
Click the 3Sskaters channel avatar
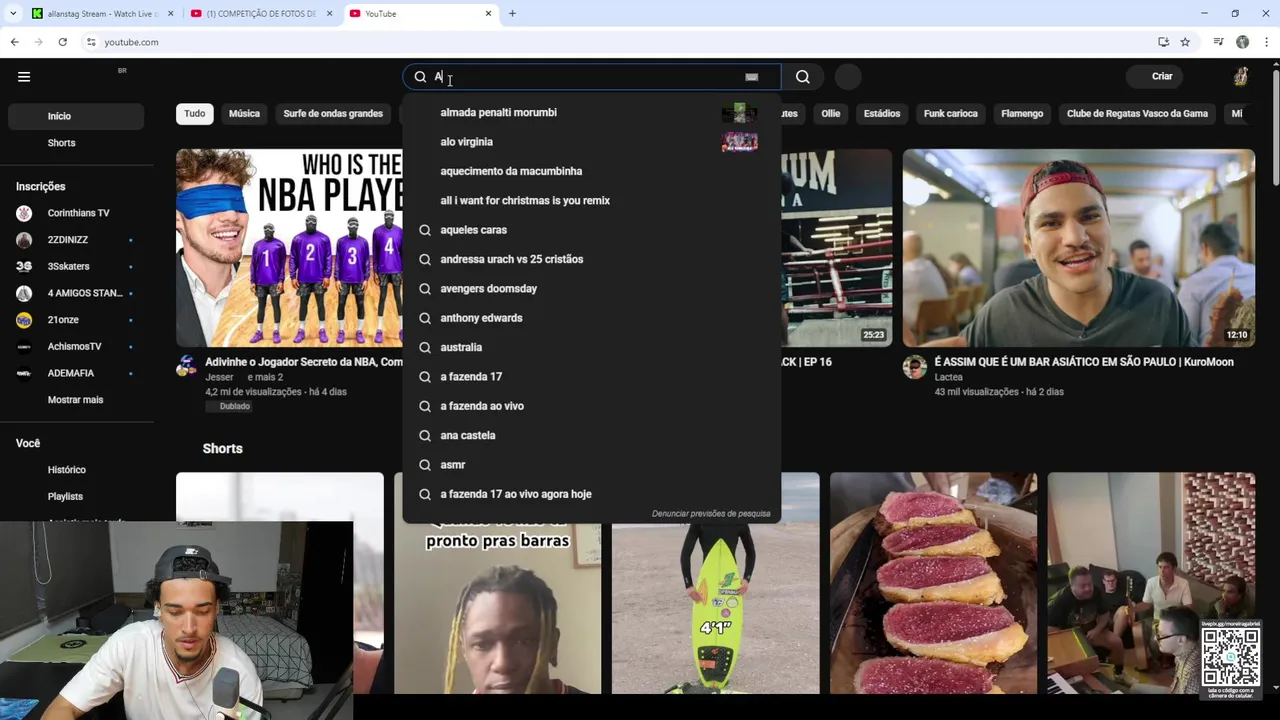24,266
